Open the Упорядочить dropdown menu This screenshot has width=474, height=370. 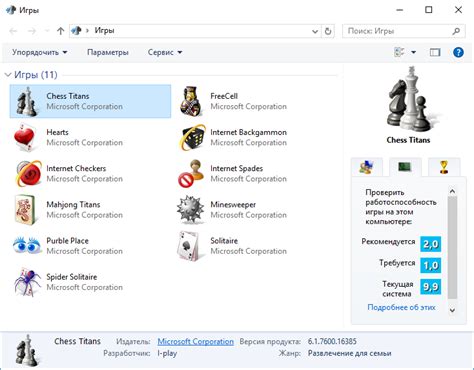tap(40, 52)
